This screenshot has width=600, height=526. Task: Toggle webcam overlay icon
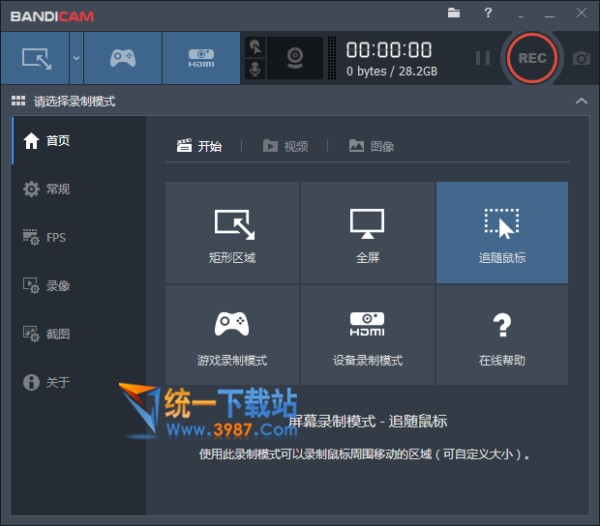pyautogui.click(x=295, y=58)
